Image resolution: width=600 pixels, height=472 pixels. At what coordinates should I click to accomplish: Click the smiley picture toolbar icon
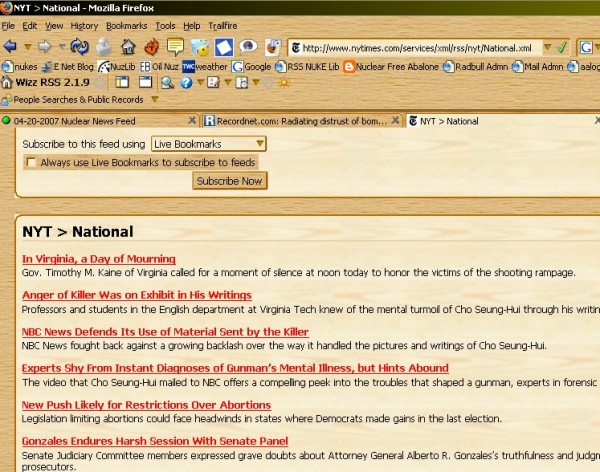point(200,47)
